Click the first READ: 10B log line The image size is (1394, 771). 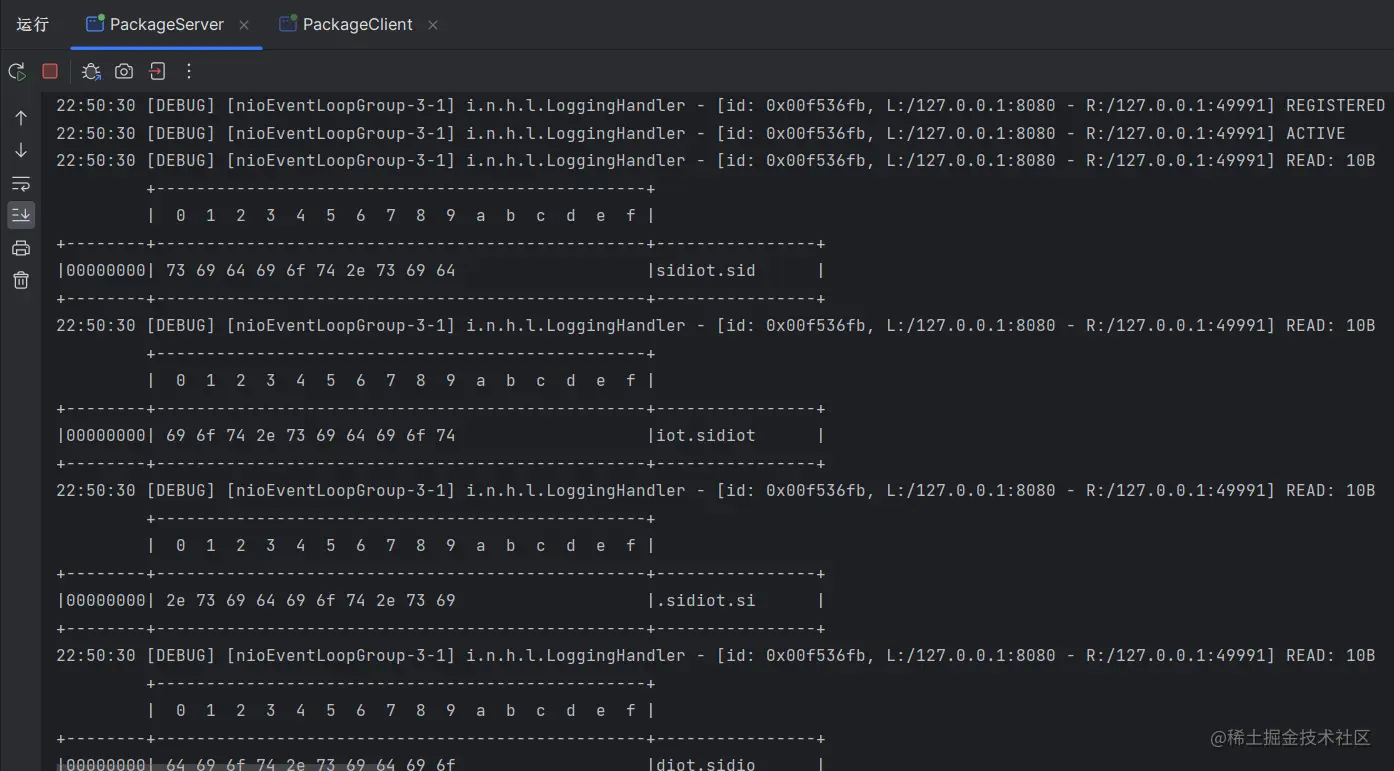click(715, 161)
